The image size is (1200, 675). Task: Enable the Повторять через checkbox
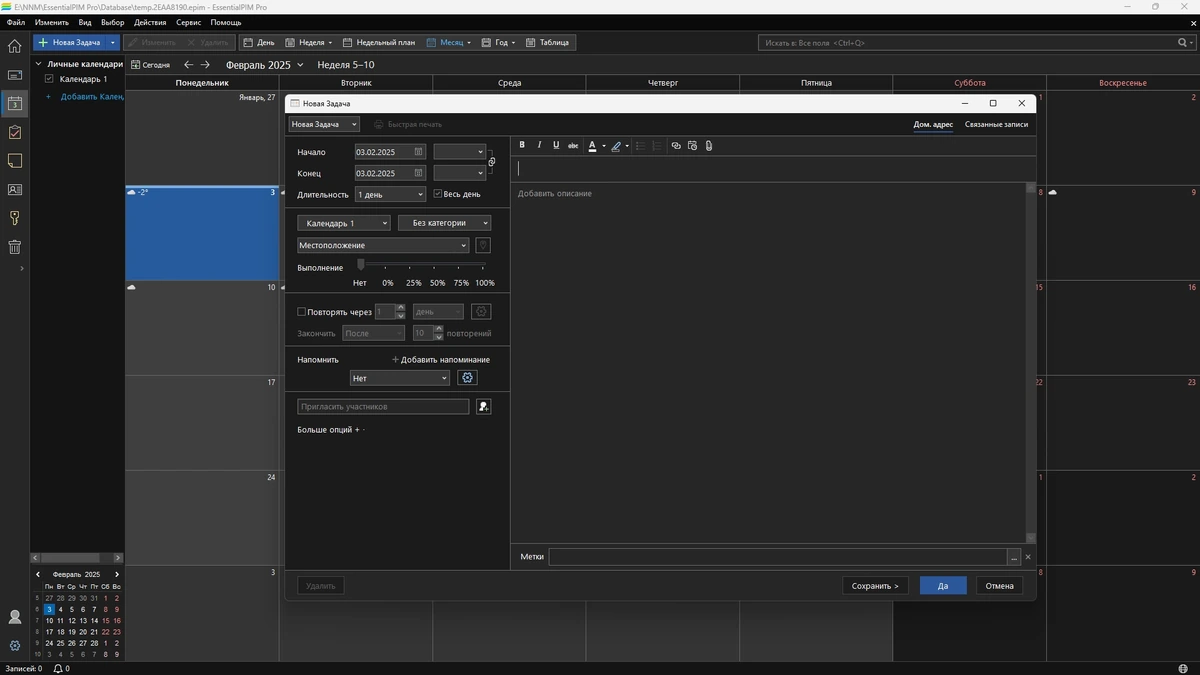[x=302, y=312]
